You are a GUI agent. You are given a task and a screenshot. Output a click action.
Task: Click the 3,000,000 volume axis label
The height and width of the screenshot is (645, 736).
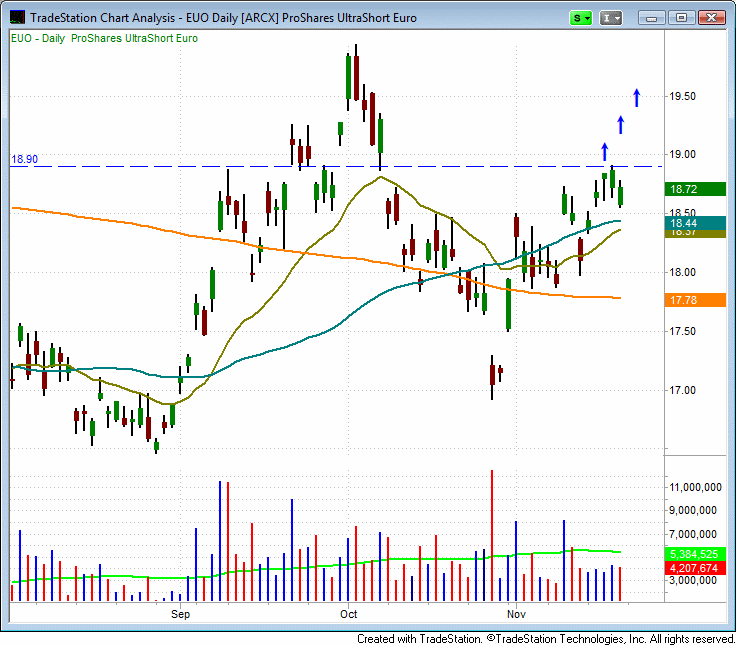tap(693, 580)
